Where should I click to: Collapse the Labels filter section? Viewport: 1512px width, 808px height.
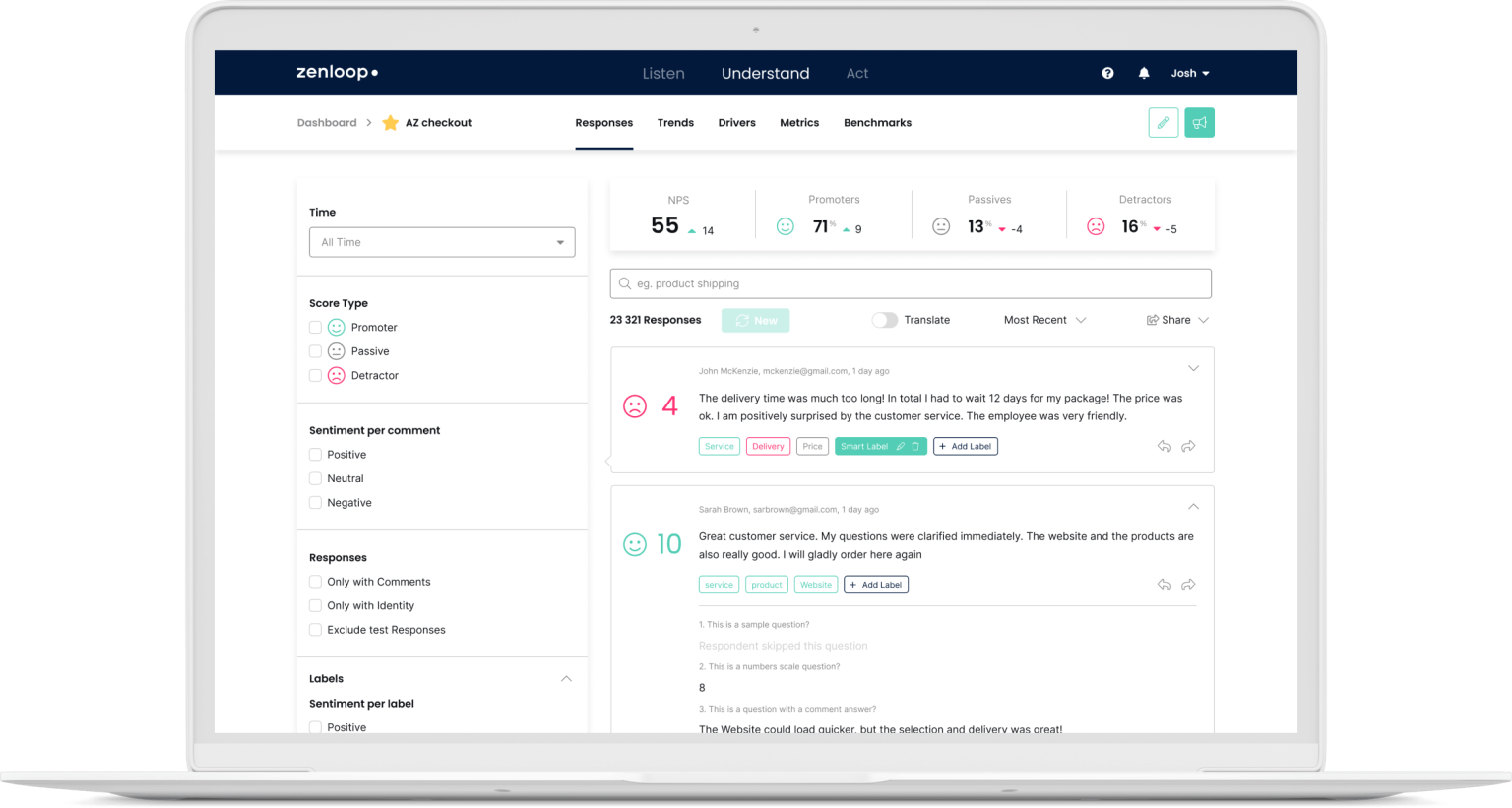pyautogui.click(x=566, y=678)
